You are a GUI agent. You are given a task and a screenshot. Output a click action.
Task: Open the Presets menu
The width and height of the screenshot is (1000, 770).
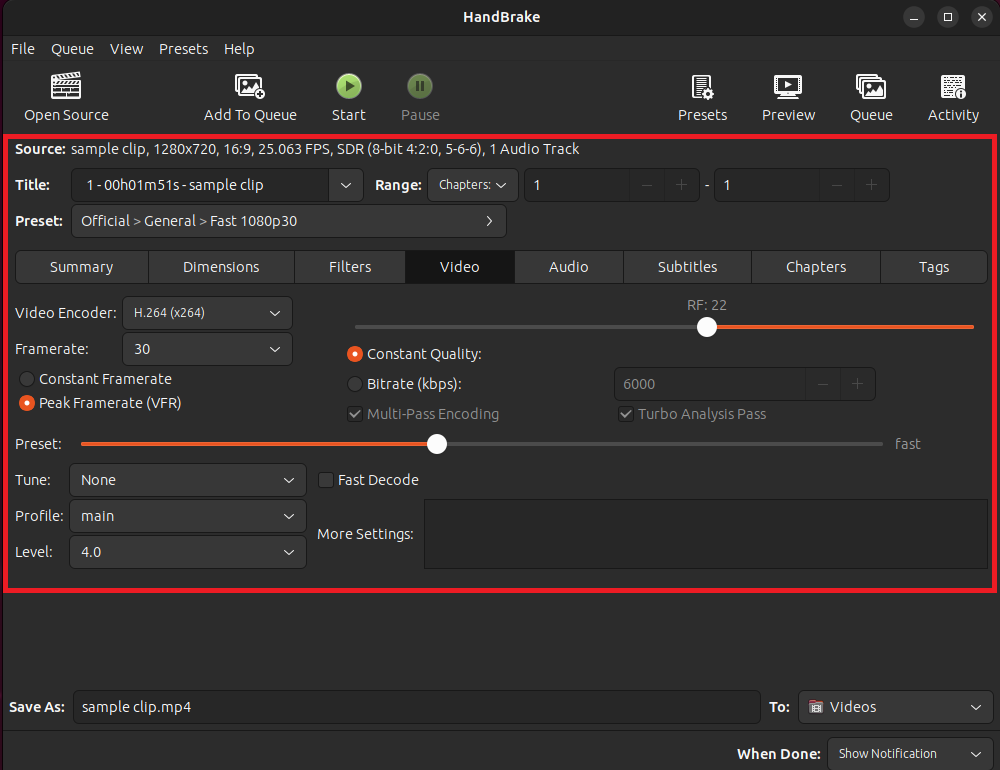point(183,48)
